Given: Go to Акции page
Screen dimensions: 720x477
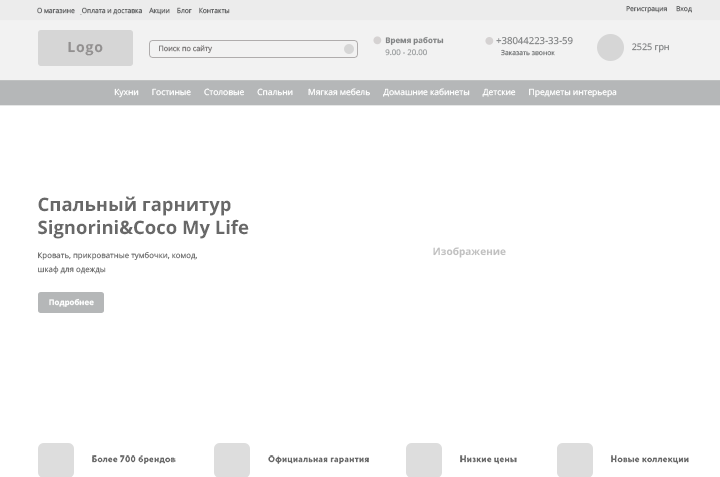Looking at the screenshot, I should coord(159,11).
